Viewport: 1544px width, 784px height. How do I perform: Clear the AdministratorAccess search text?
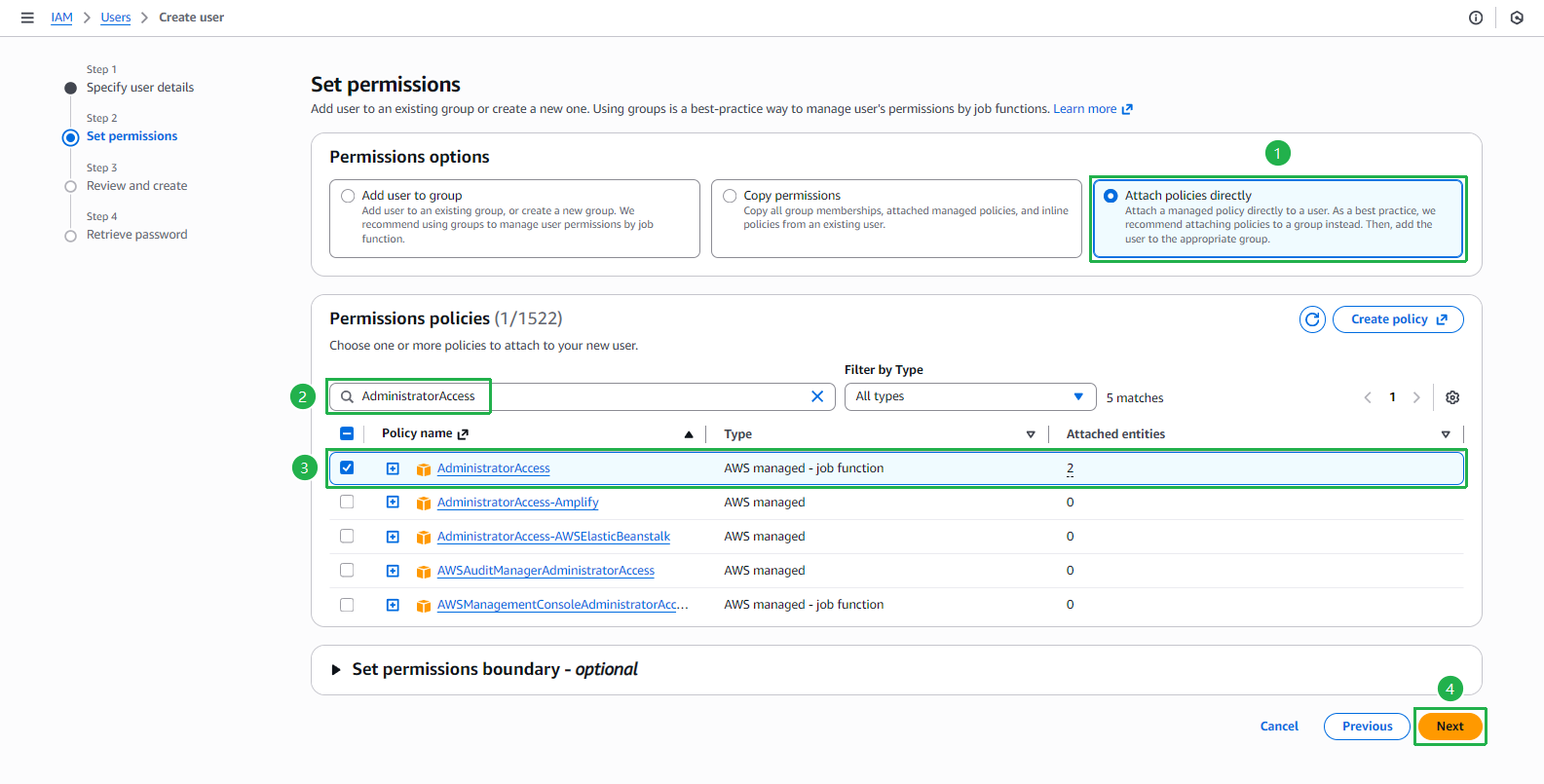[817, 396]
